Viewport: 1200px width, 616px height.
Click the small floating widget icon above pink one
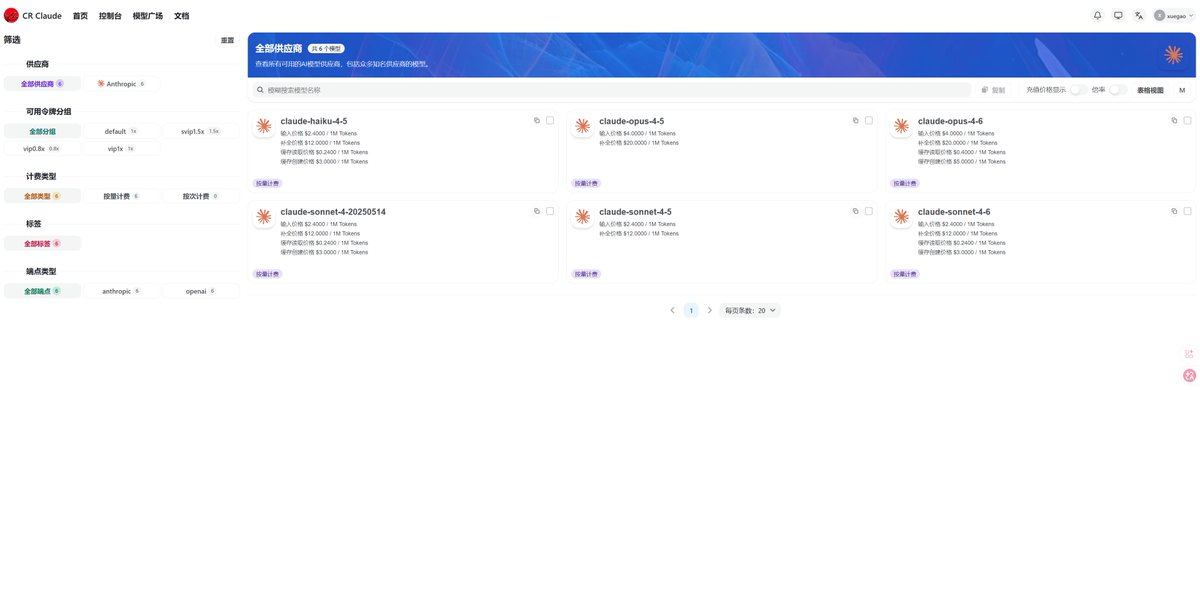1189,354
